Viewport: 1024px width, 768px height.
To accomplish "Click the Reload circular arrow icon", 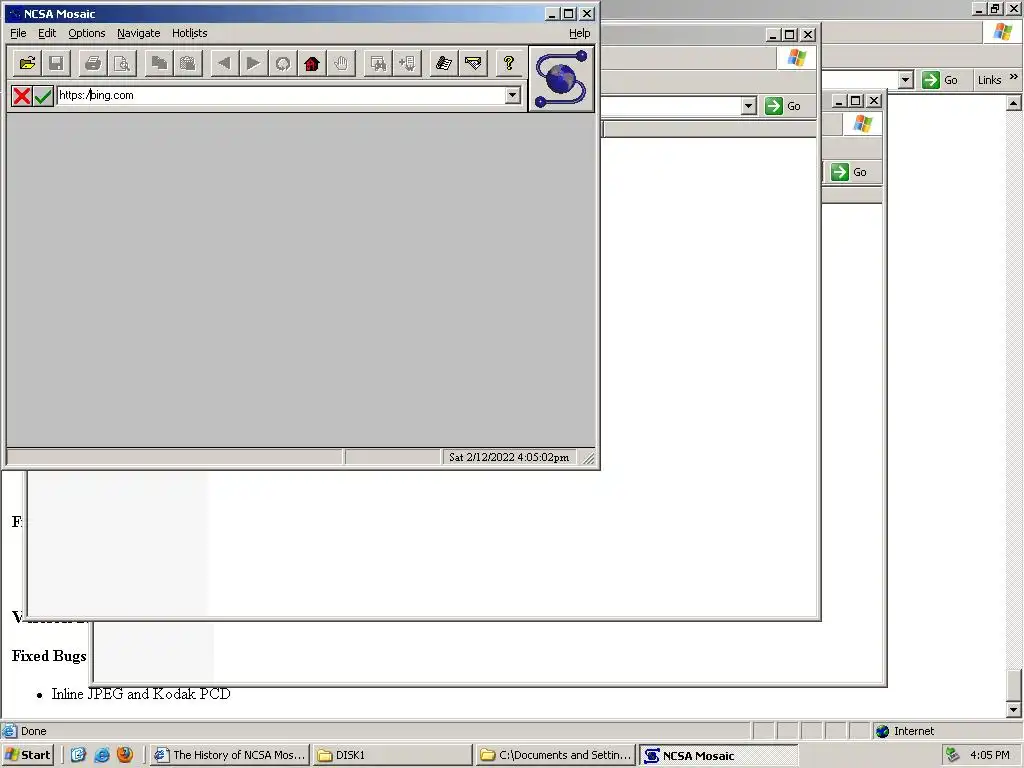I will pyautogui.click(x=283, y=63).
